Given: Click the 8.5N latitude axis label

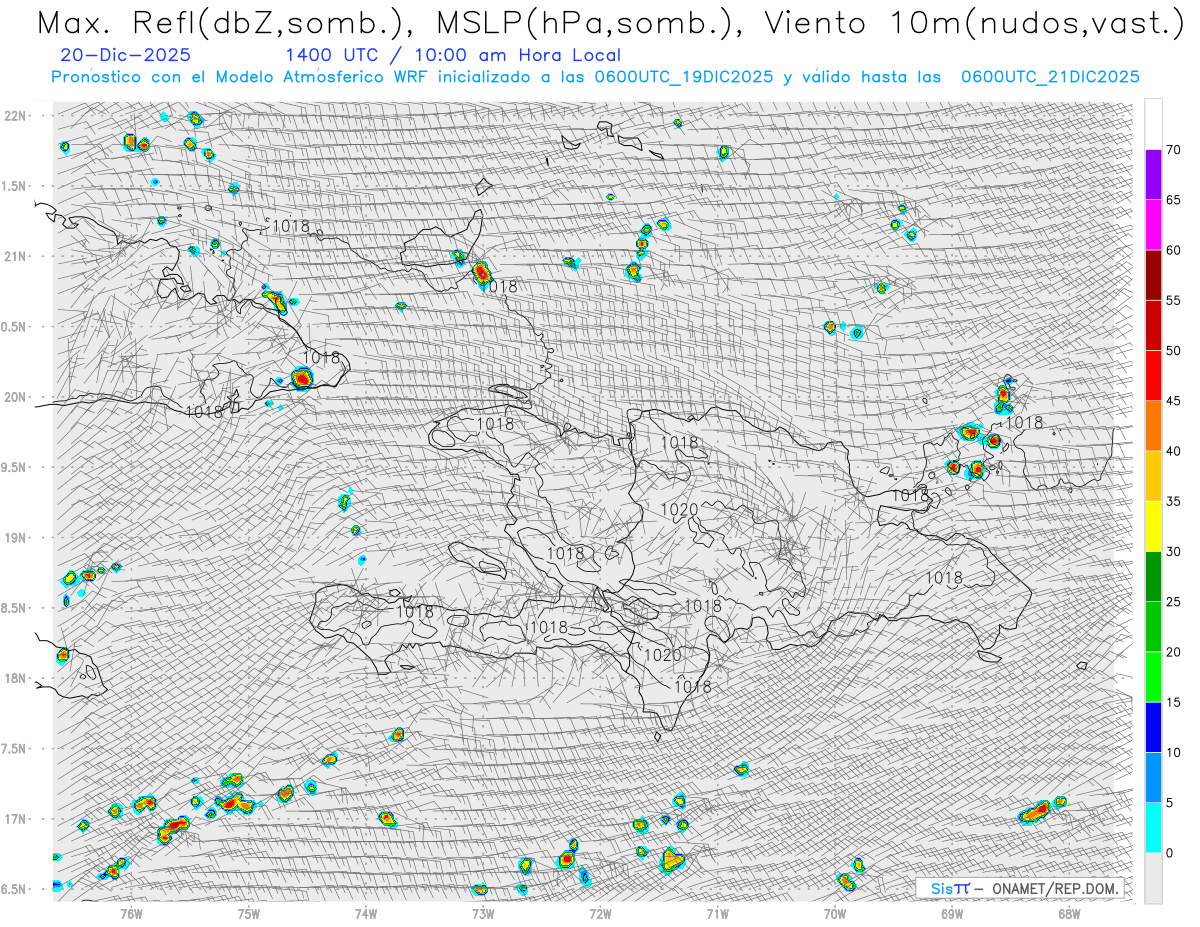Looking at the screenshot, I should [15, 608].
